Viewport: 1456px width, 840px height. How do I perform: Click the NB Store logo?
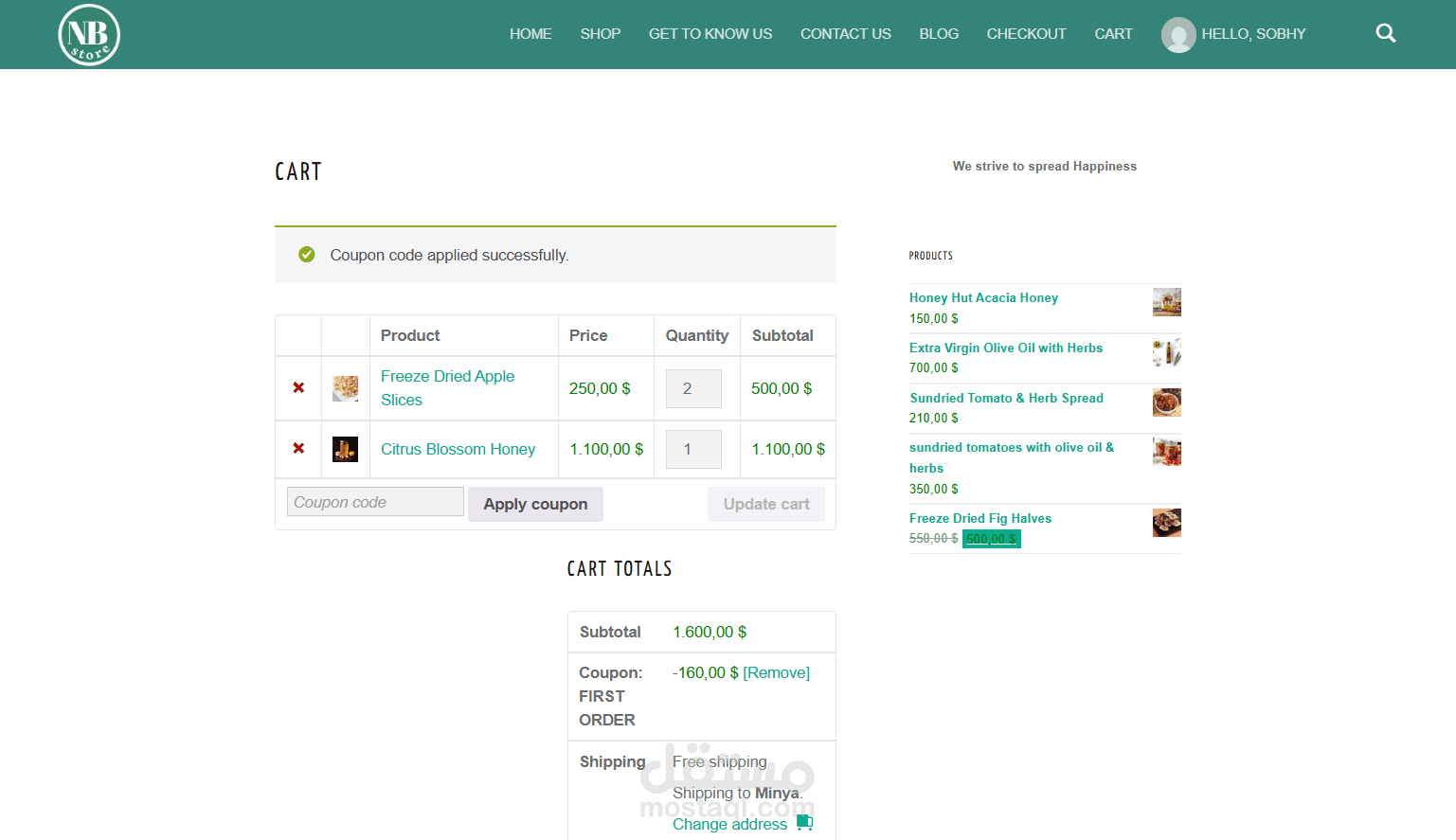[89, 35]
